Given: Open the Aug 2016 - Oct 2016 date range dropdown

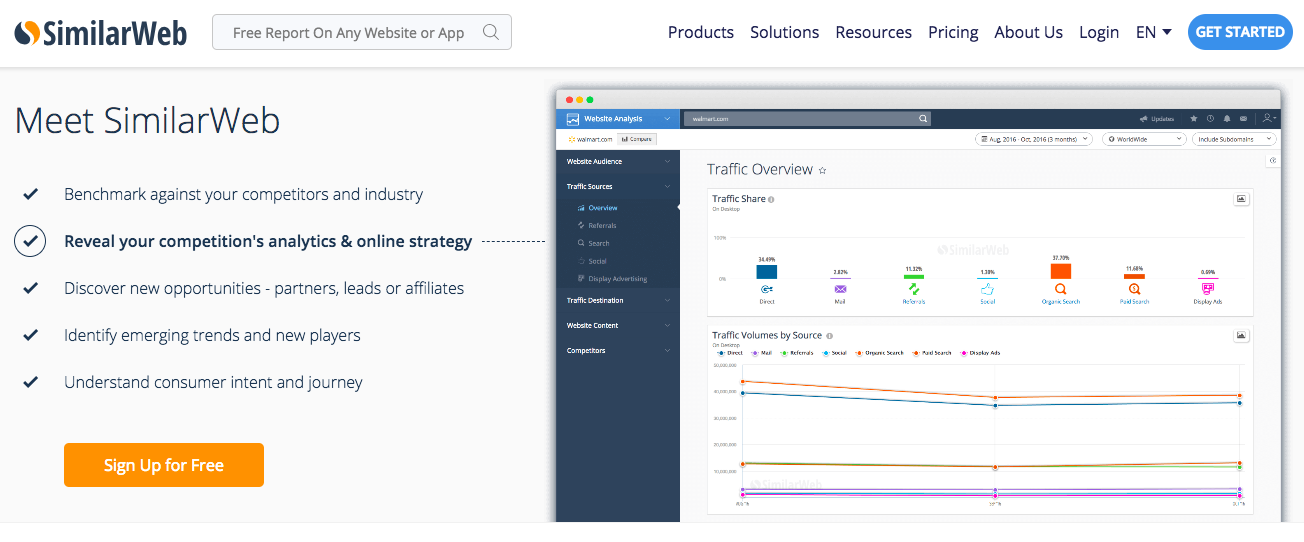Looking at the screenshot, I should pyautogui.click(x=1033, y=139).
